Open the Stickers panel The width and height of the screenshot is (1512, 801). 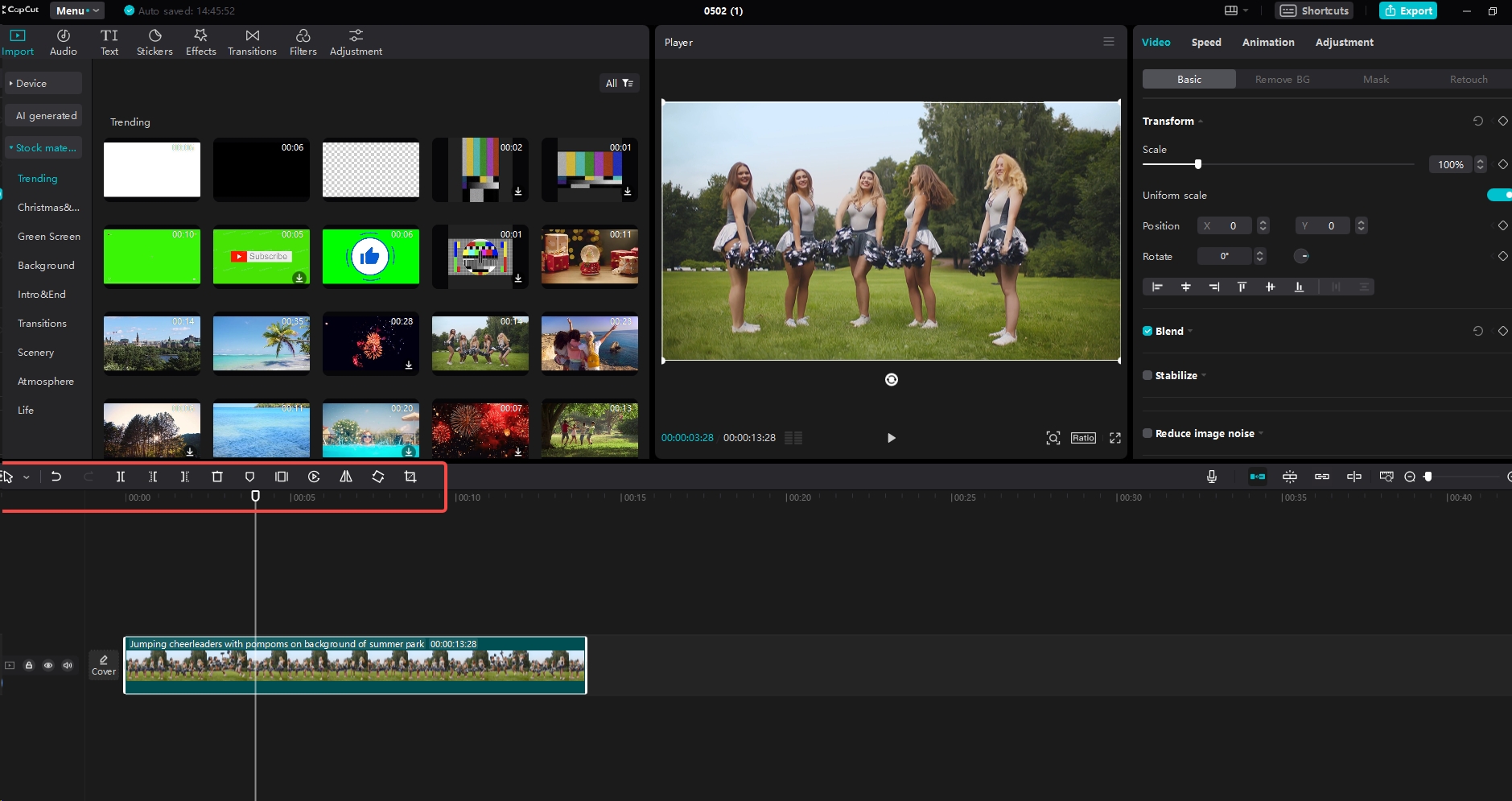pyautogui.click(x=154, y=42)
